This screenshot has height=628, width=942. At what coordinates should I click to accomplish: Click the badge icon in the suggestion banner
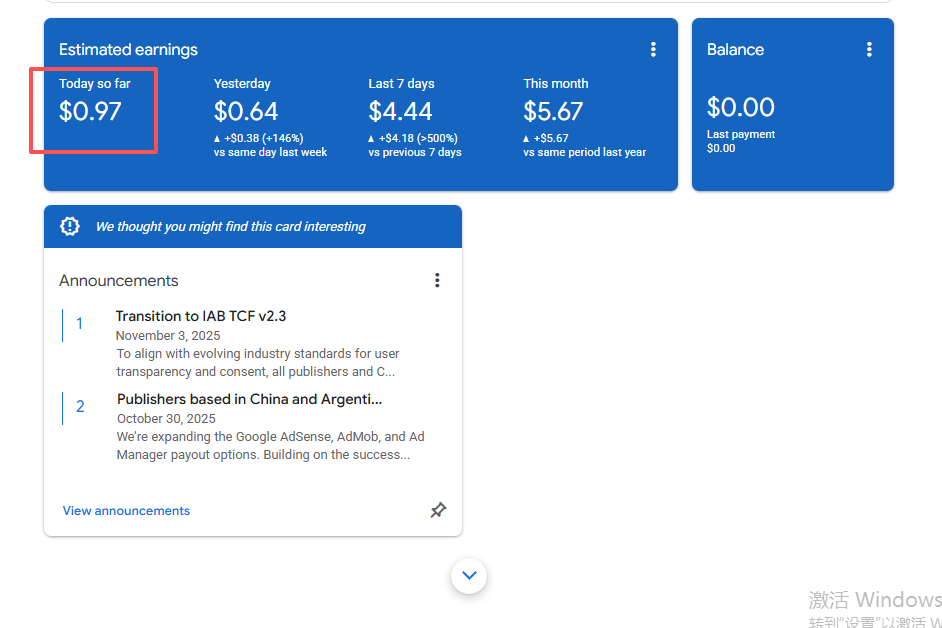[x=70, y=227]
